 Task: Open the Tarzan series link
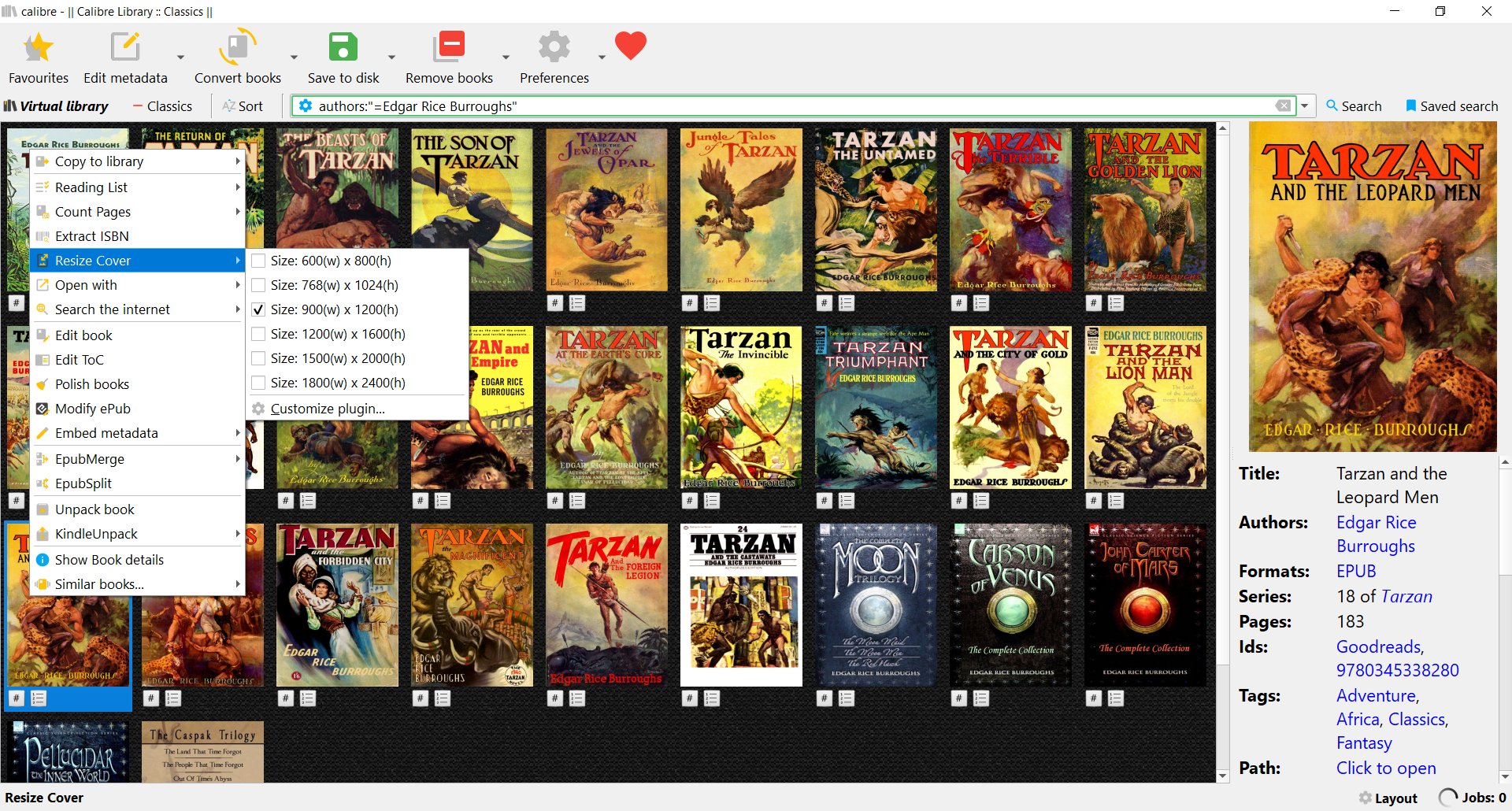(x=1407, y=597)
